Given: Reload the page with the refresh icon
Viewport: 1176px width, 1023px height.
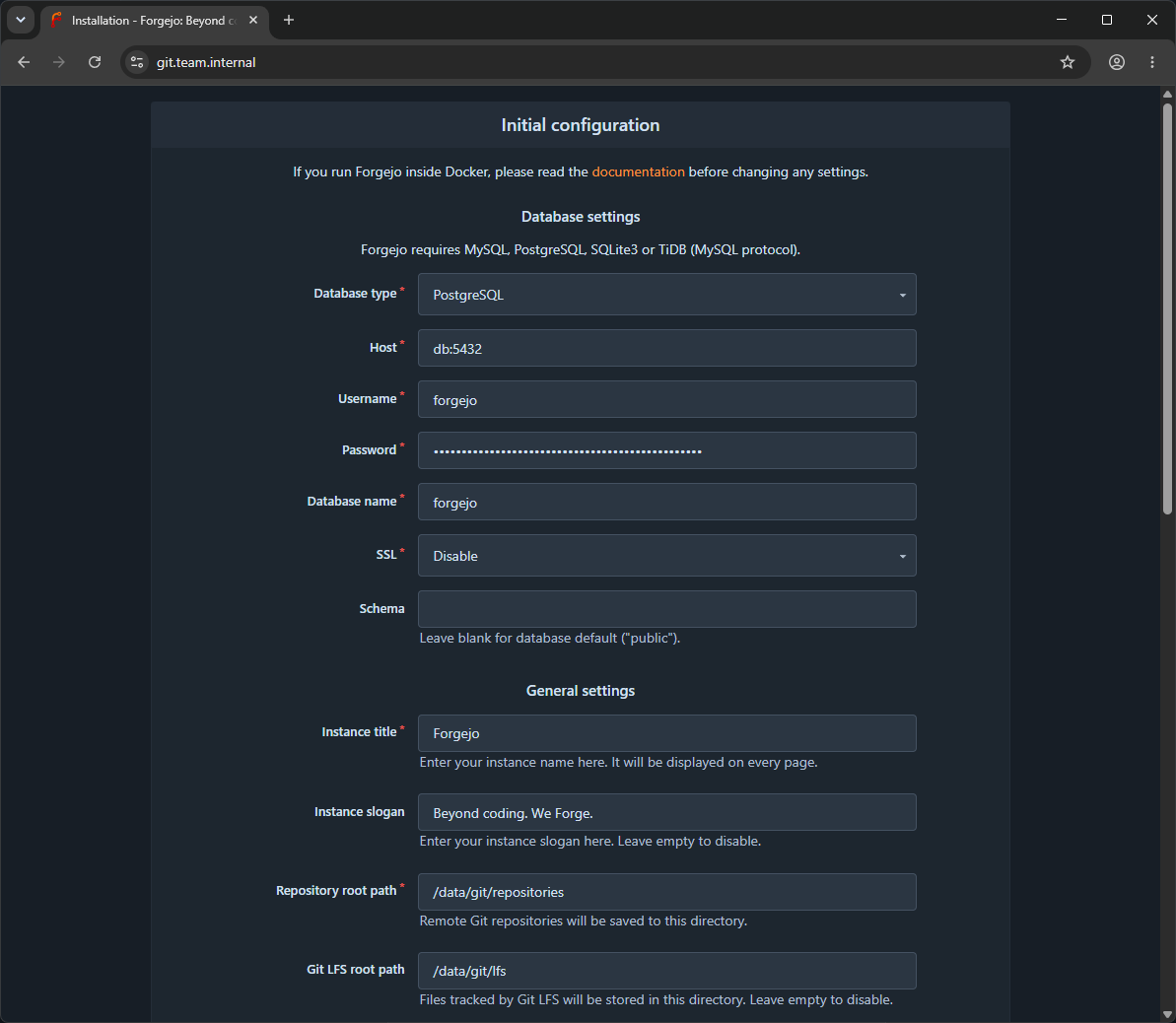Looking at the screenshot, I should [95, 62].
